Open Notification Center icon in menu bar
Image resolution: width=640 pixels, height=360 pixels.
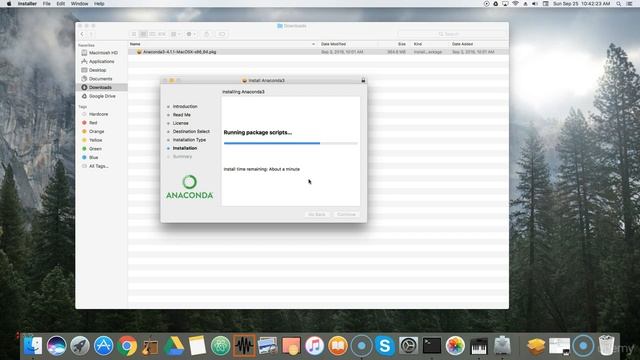click(630, 4)
